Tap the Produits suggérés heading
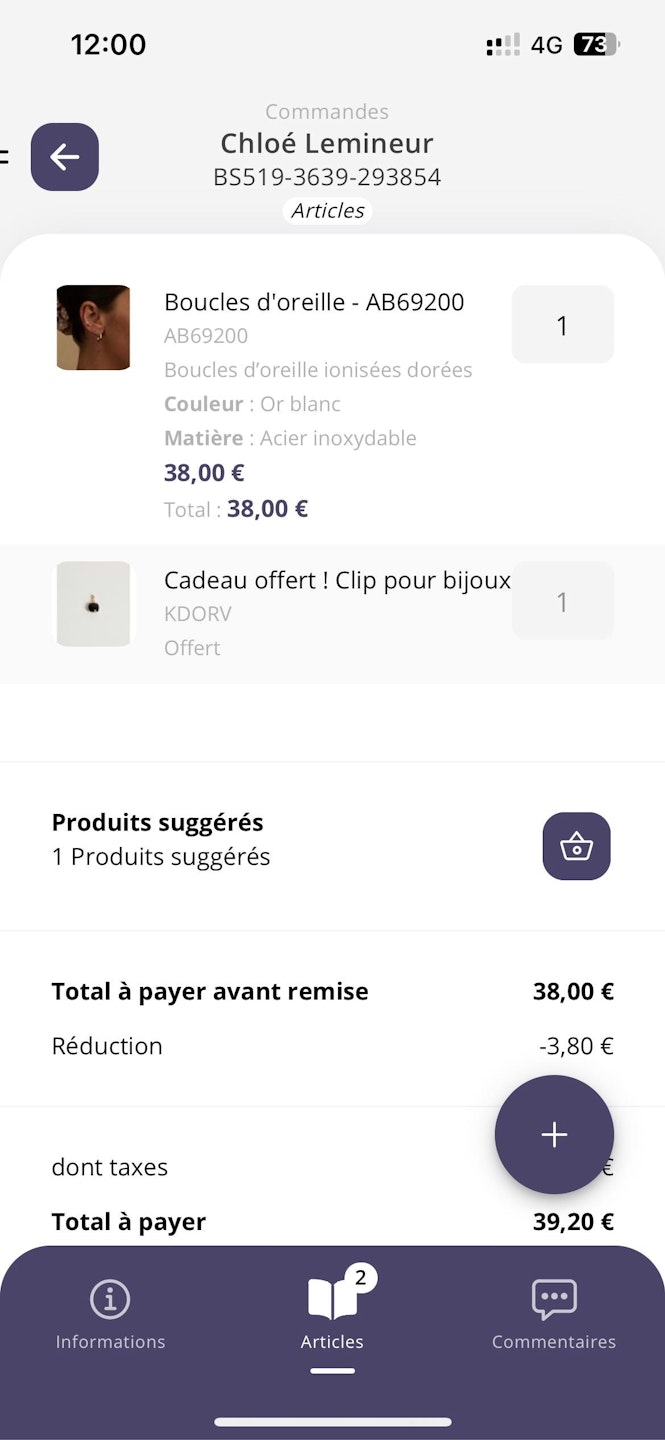Screen dimensions: 665x1440 coord(158,823)
